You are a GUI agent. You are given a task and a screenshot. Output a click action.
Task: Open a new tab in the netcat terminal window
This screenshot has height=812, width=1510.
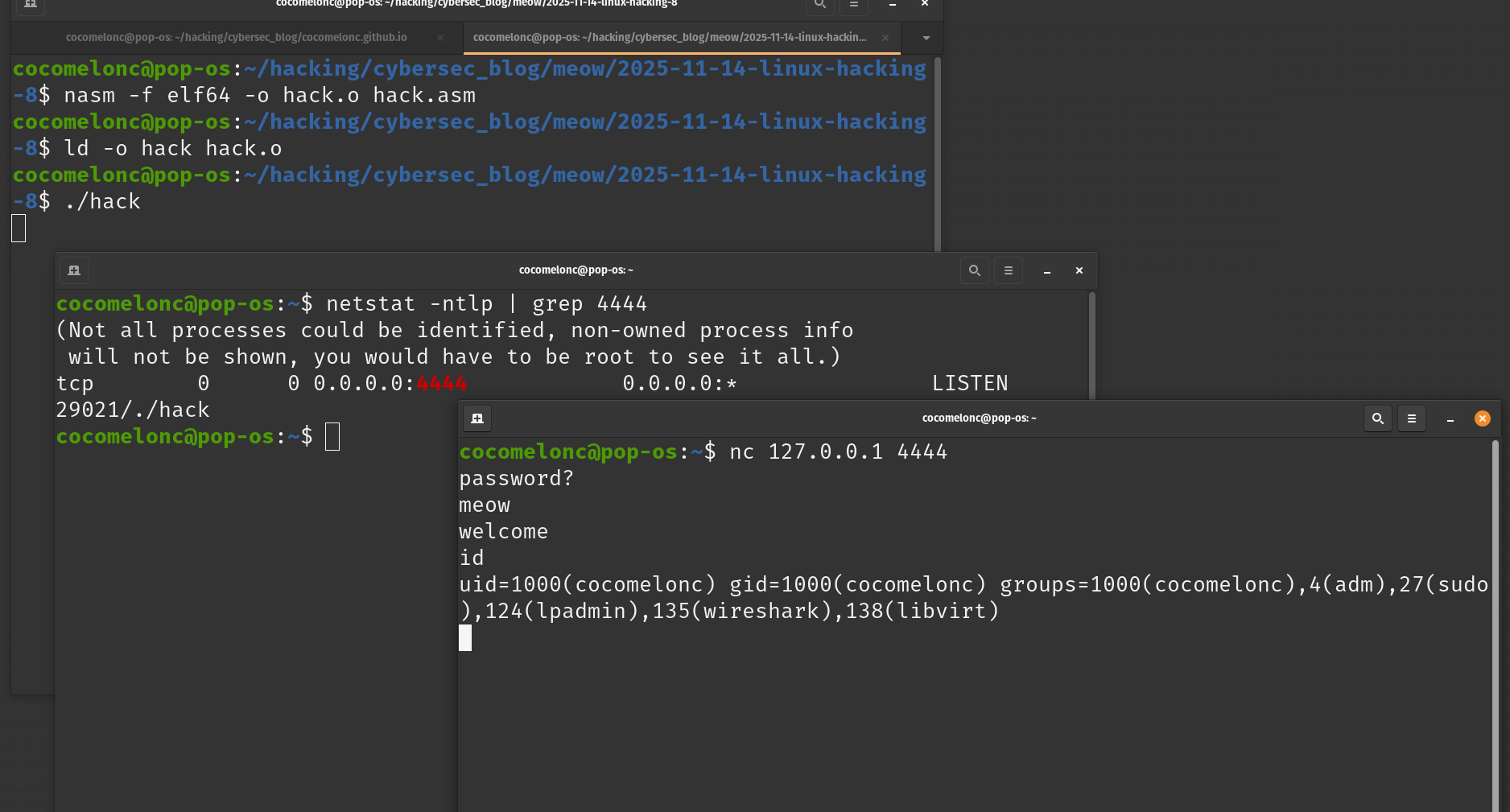[x=477, y=418]
